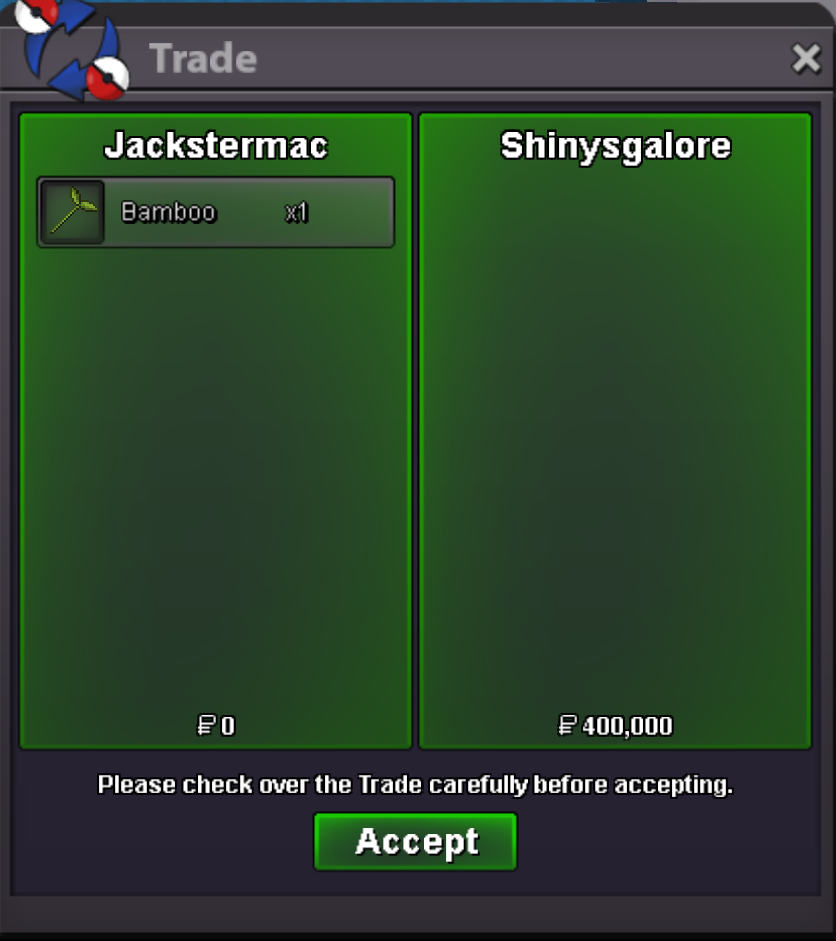Select the Shinysgalore player name header
The image size is (836, 941).
click(x=616, y=146)
